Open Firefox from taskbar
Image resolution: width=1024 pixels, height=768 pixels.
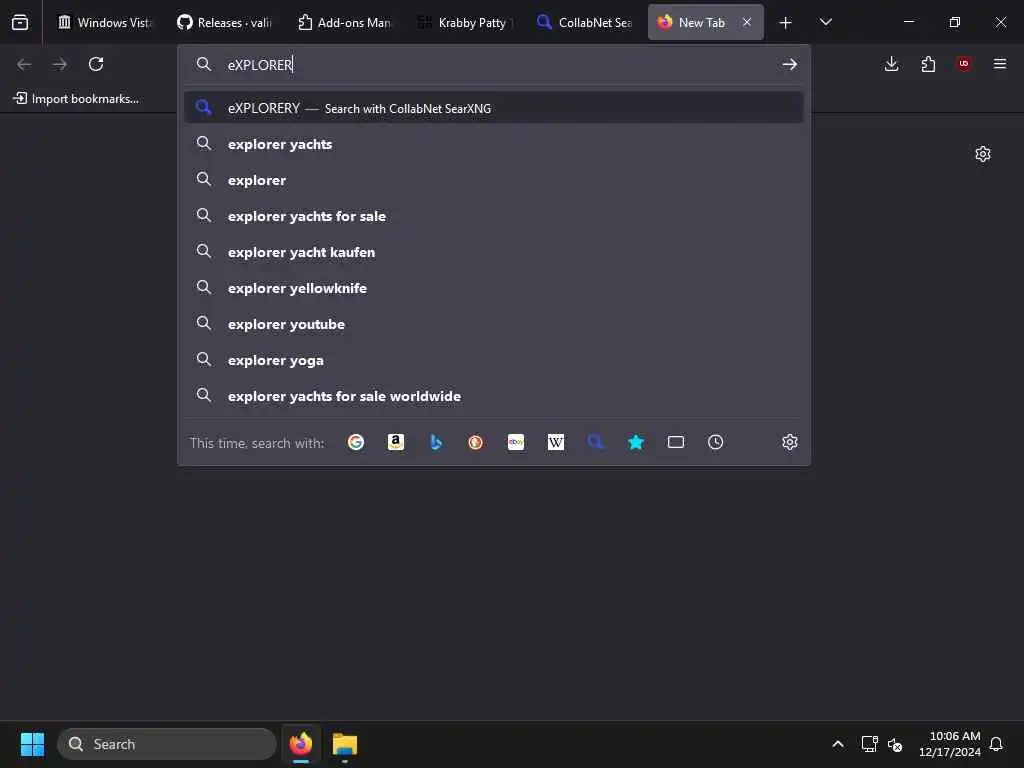tap(301, 744)
